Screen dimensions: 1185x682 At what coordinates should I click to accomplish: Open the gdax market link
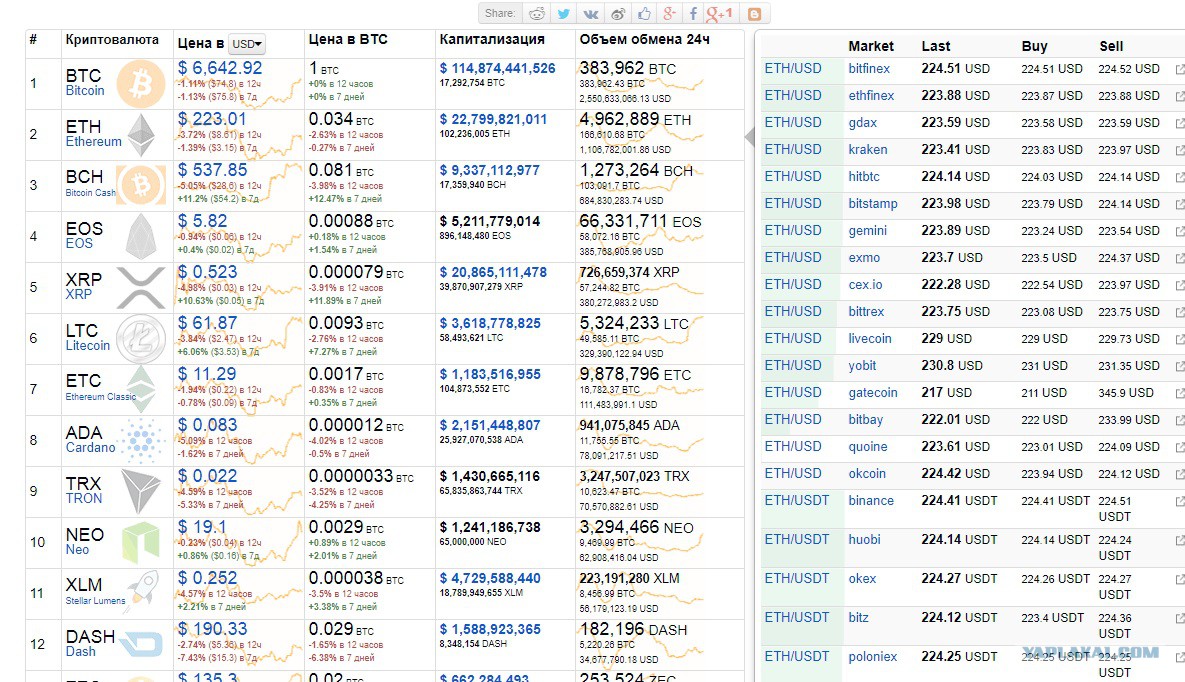coord(862,122)
